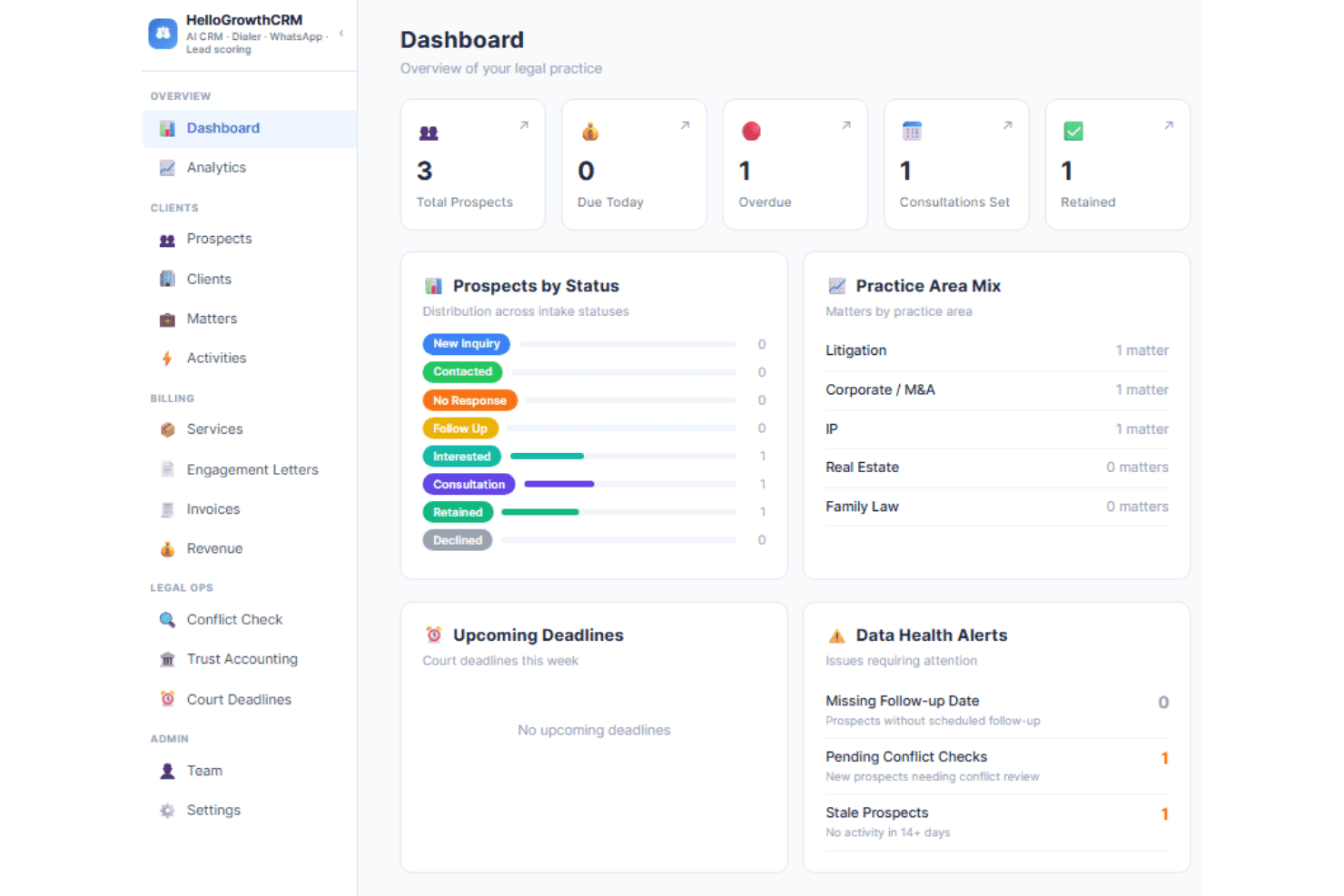
Task: Click the Contacted status badge
Action: pos(462,372)
